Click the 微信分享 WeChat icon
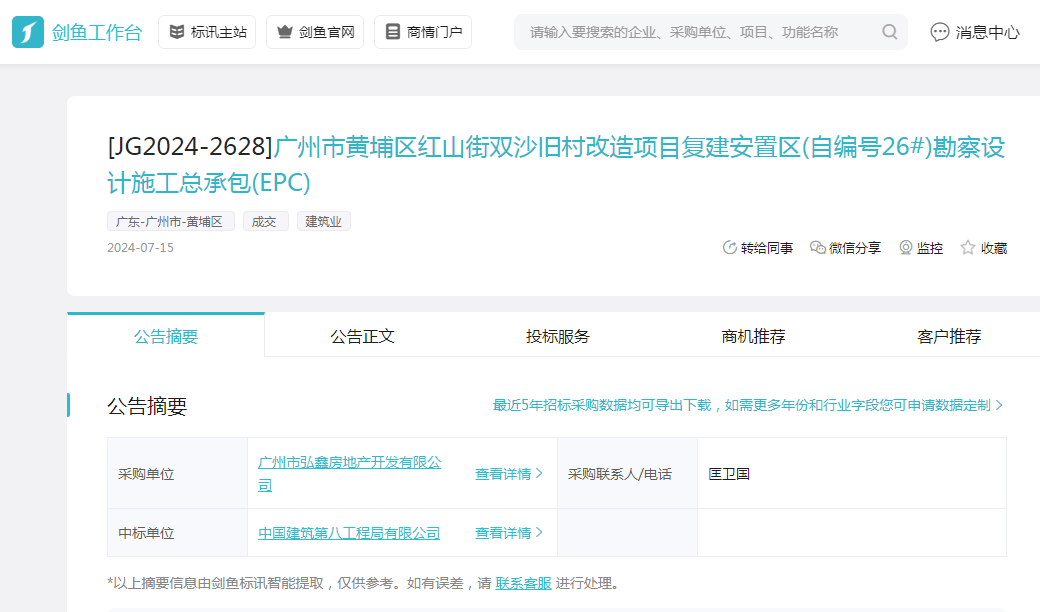 click(818, 248)
